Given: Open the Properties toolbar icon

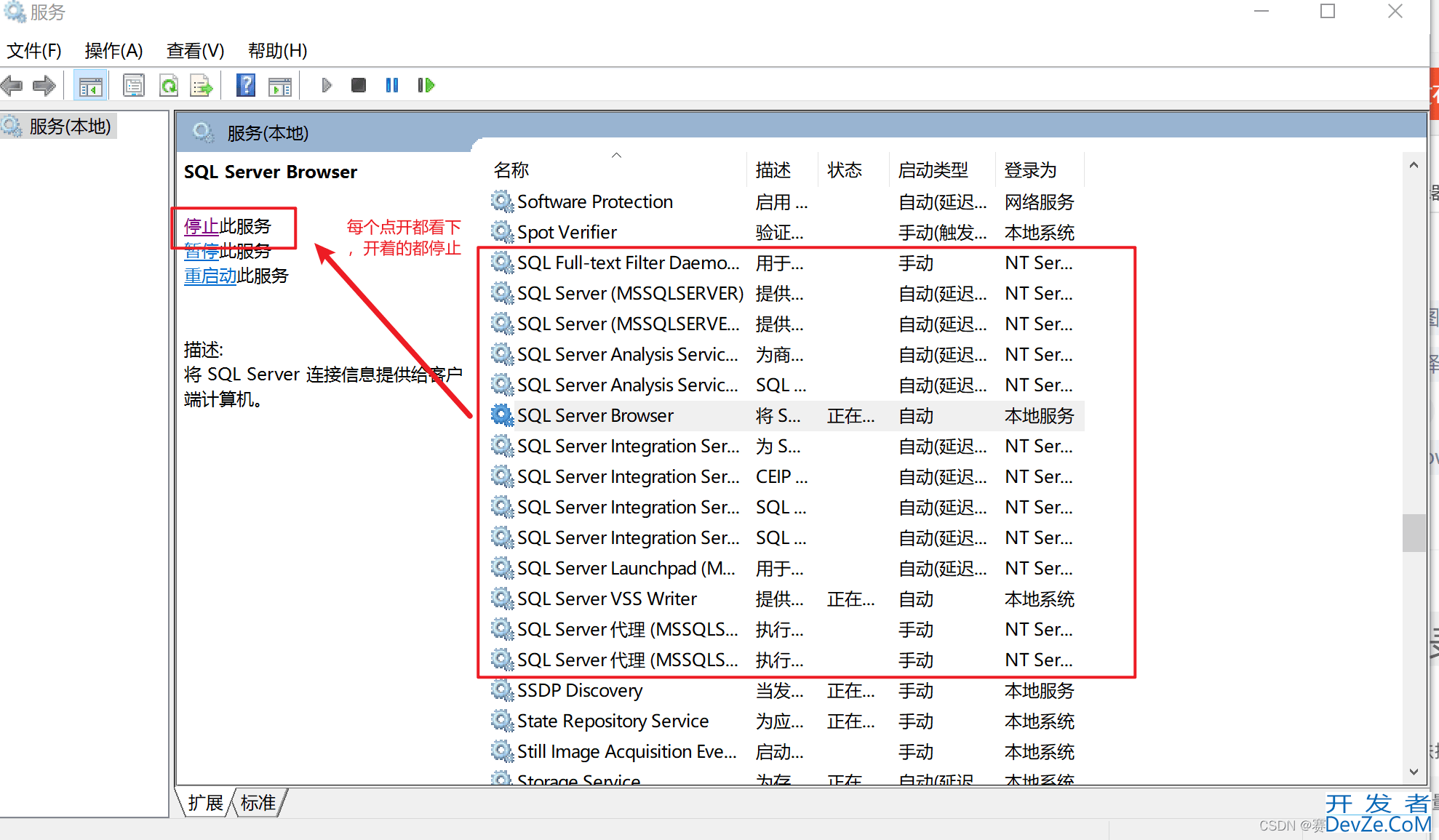Looking at the screenshot, I should (134, 86).
